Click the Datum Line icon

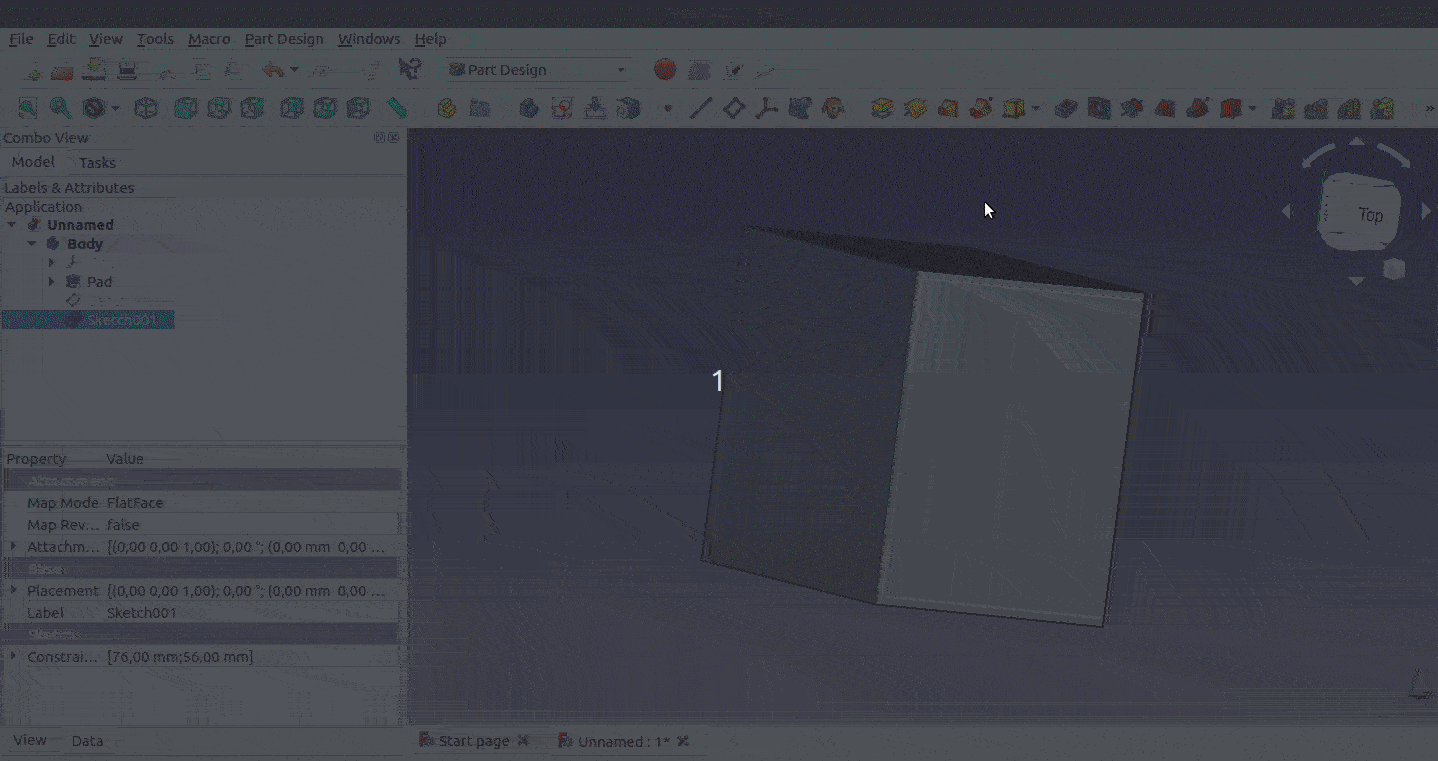[x=701, y=108]
